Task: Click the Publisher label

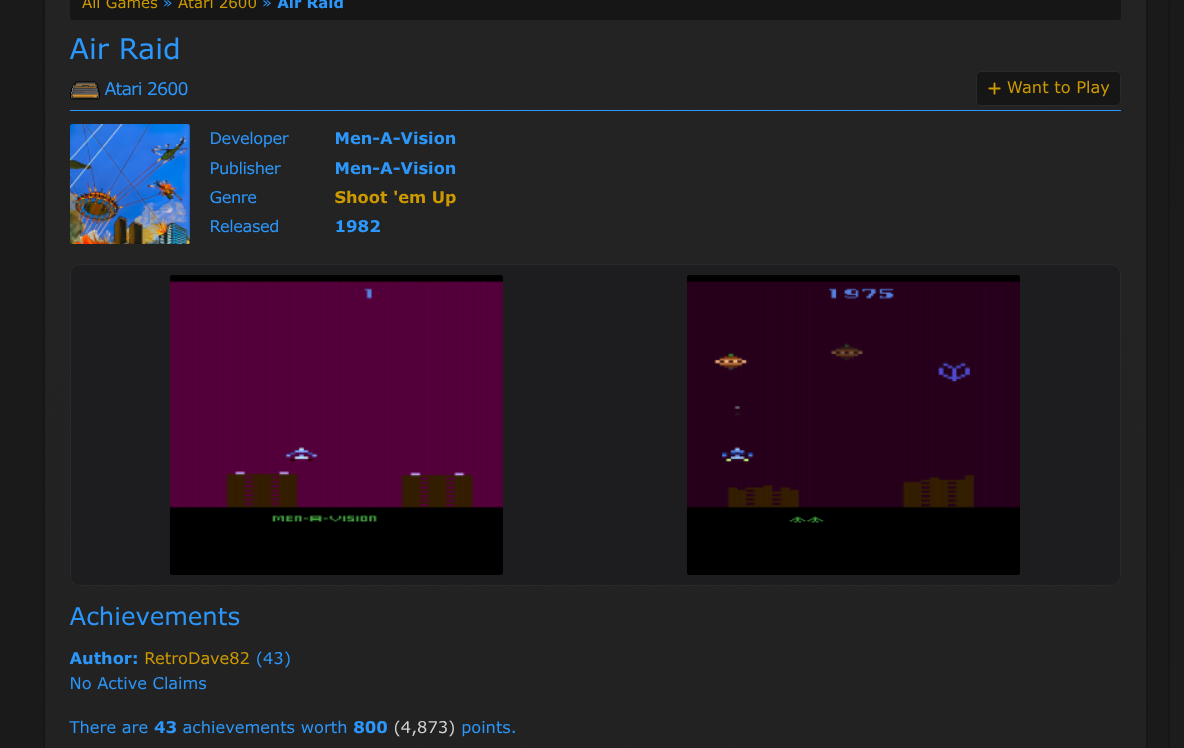Action: [245, 168]
